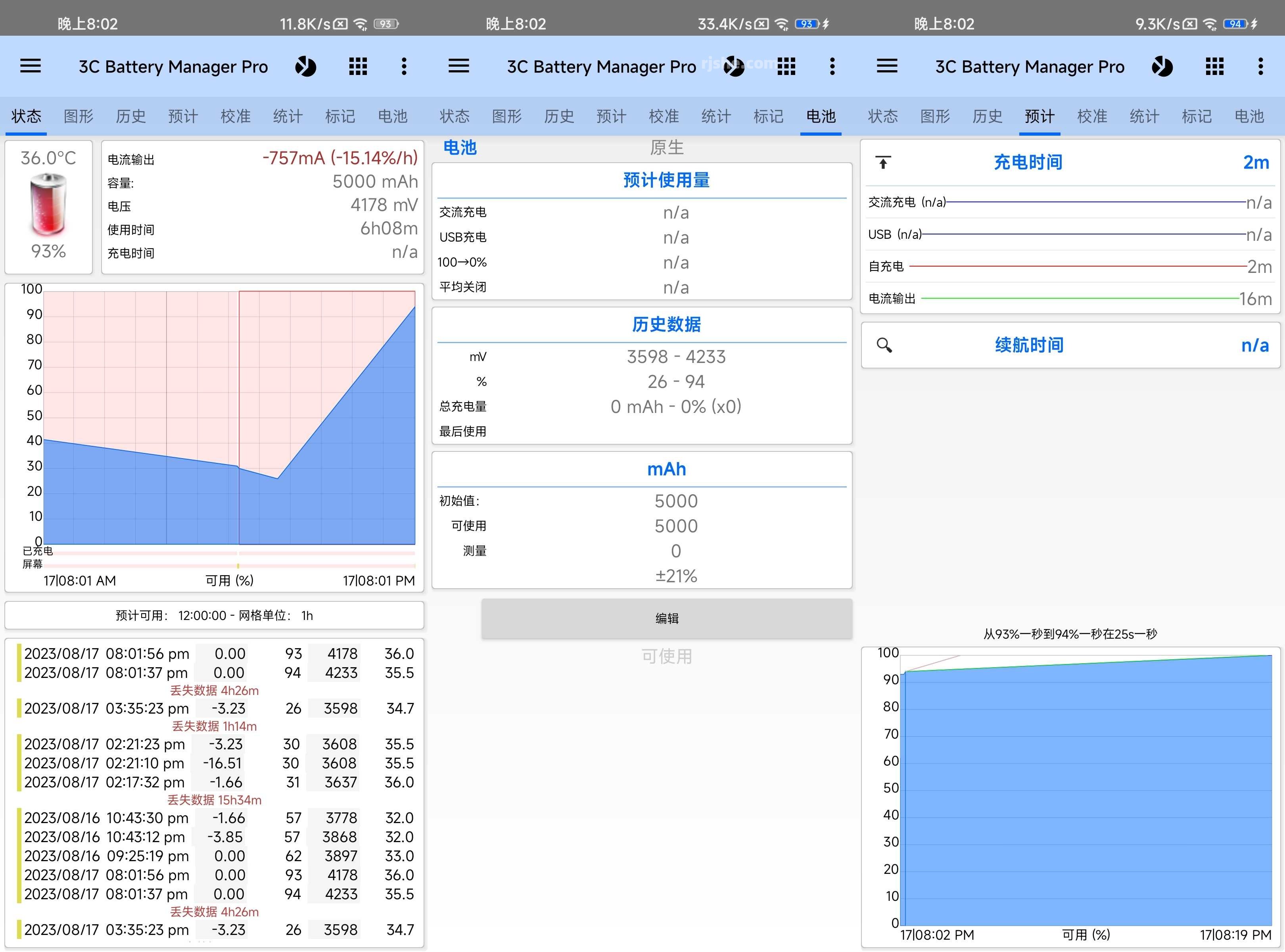Open the 历史 tab

click(130, 116)
